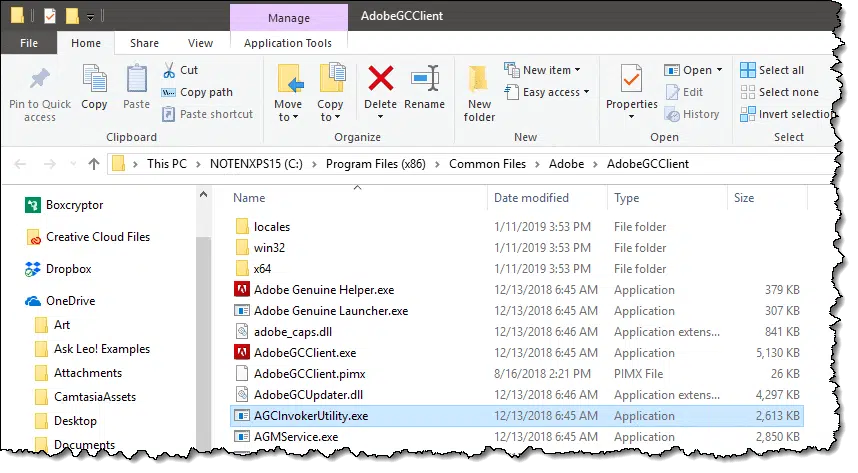Screen dimensions: 858x473
Task: Open Dropbox in the navigation pane
Action: [68, 269]
